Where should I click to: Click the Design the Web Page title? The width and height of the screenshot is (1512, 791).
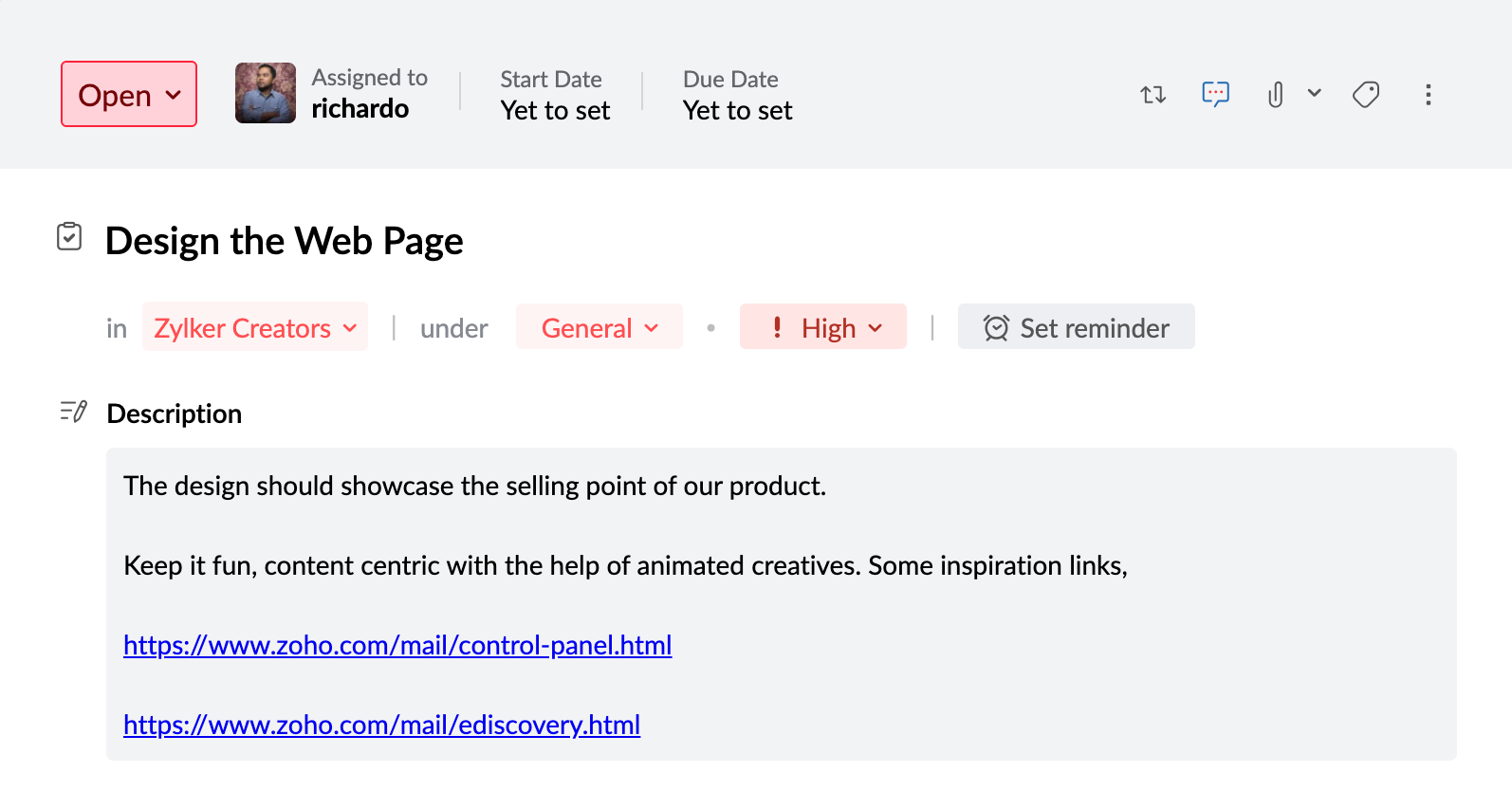(284, 241)
